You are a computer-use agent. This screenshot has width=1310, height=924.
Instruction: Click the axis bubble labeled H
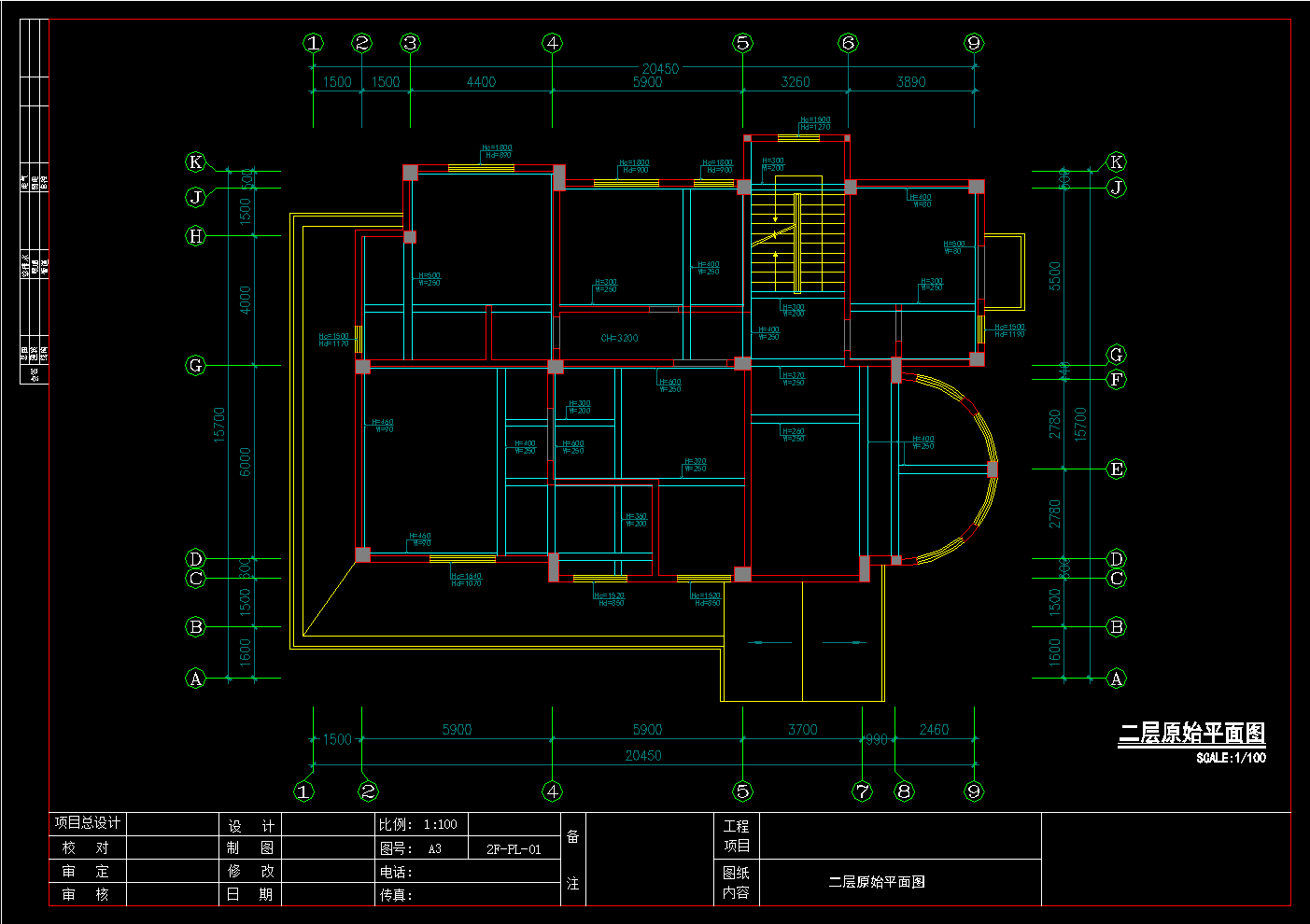(195, 236)
